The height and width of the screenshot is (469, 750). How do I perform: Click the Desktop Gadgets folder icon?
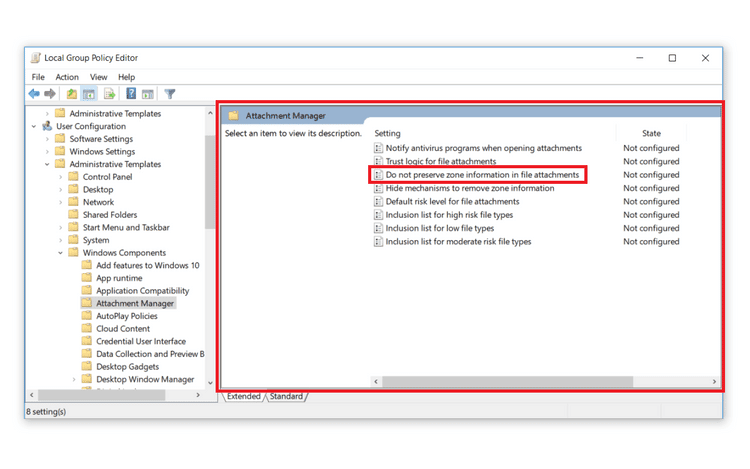pyautogui.click(x=87, y=367)
